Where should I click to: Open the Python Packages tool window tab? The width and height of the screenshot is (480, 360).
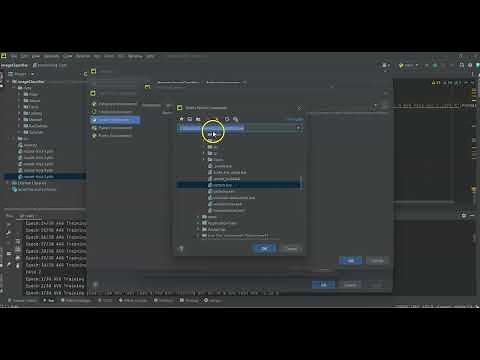(76, 300)
